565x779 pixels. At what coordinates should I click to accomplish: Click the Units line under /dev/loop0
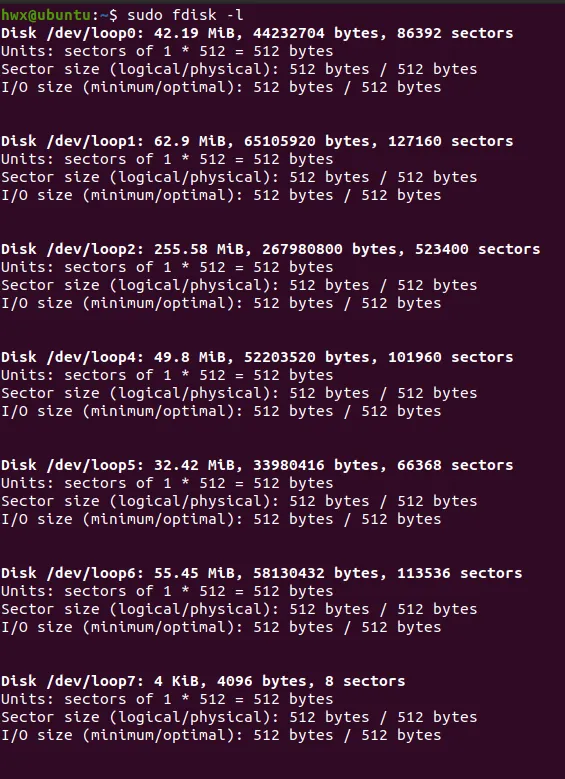167,51
